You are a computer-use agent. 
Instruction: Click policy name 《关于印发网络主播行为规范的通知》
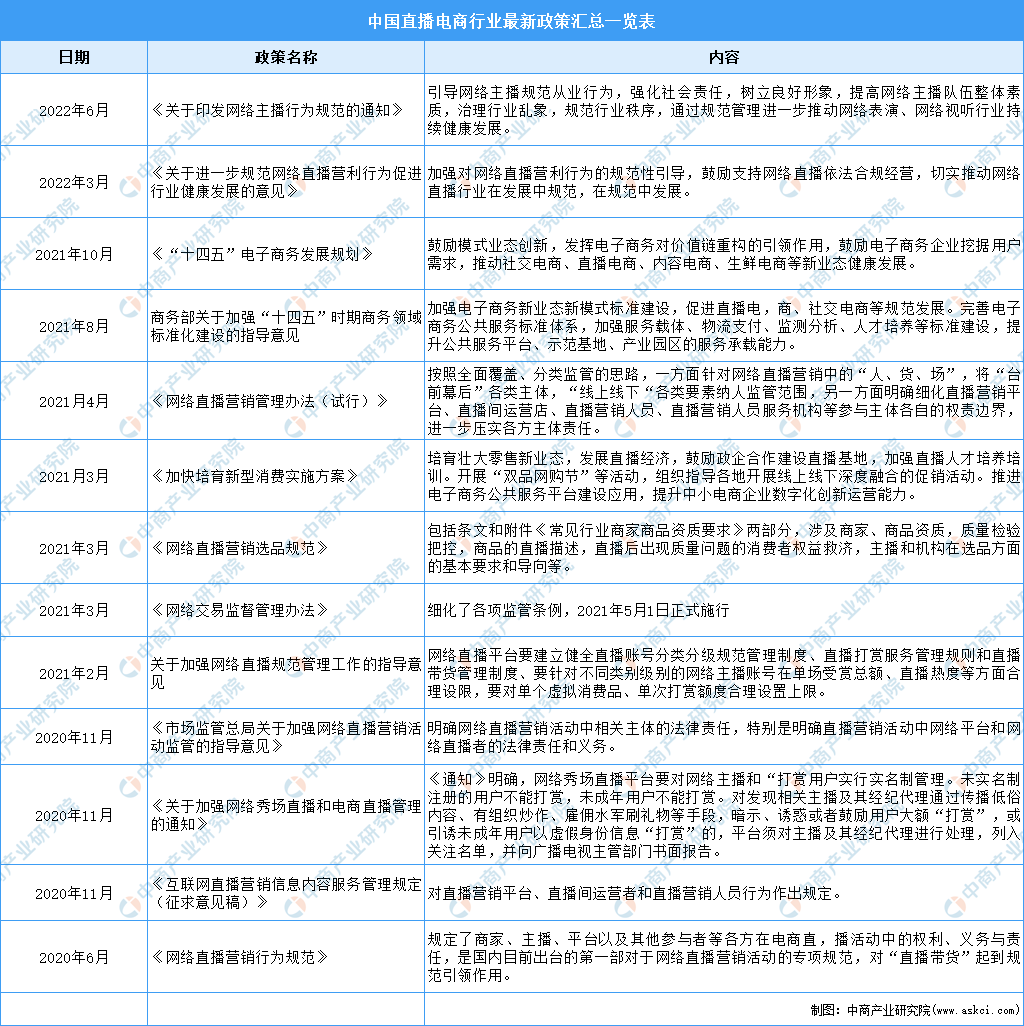[x=277, y=110]
